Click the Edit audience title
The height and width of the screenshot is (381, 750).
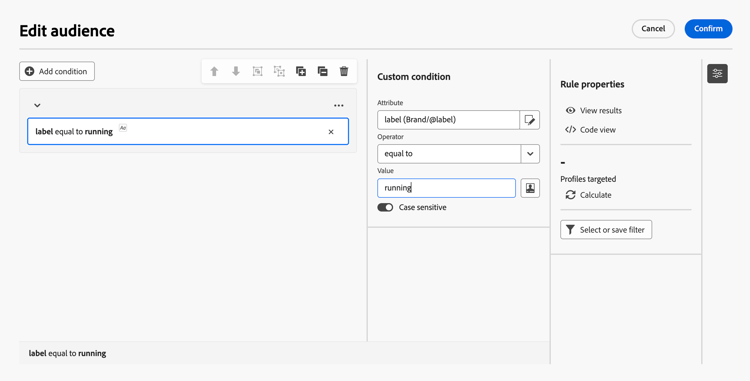(x=67, y=31)
